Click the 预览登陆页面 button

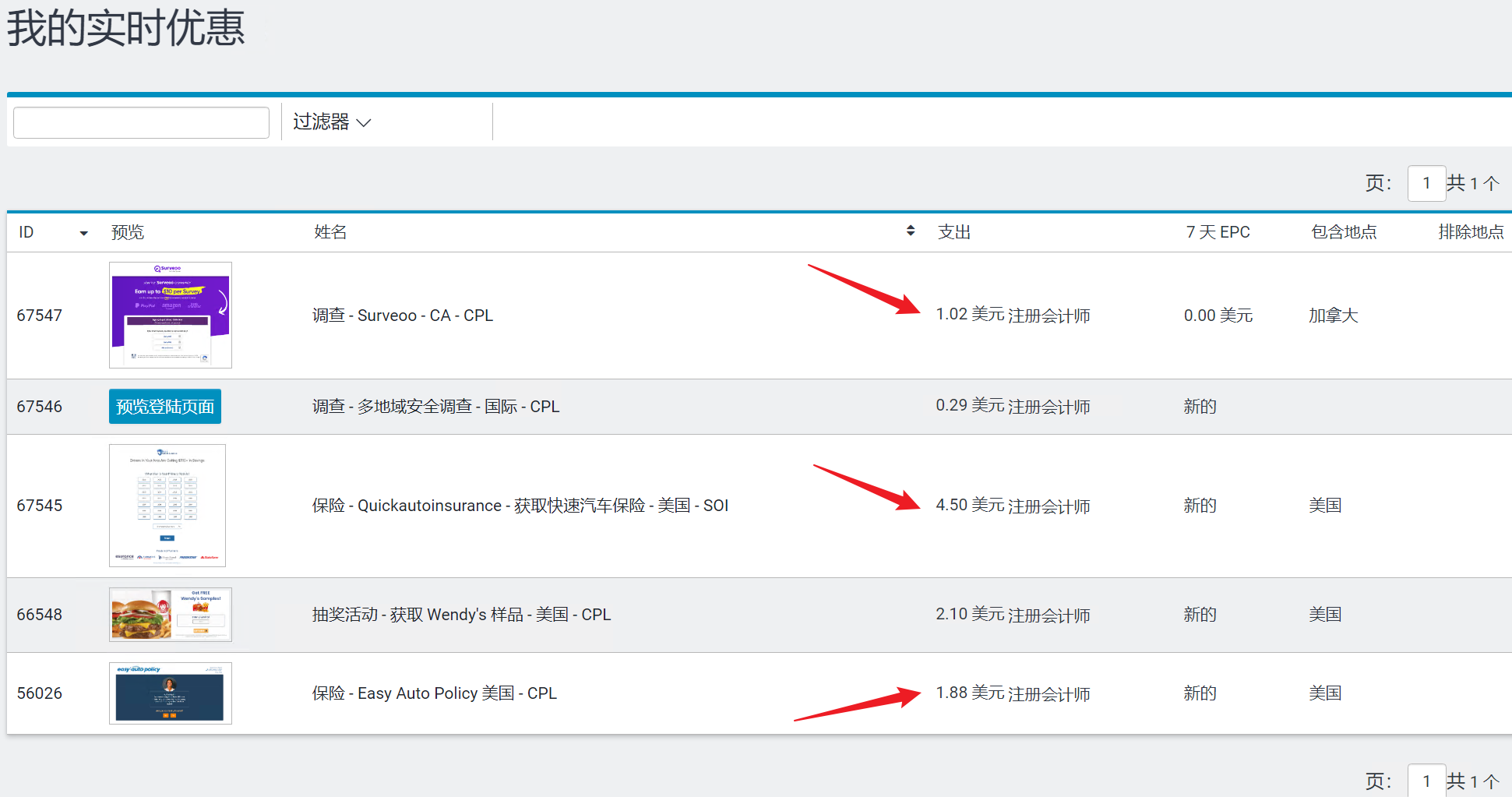(165, 407)
